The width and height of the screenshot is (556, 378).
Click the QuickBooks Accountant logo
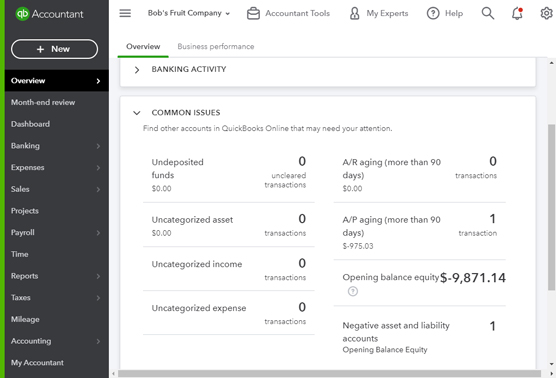pos(49,14)
